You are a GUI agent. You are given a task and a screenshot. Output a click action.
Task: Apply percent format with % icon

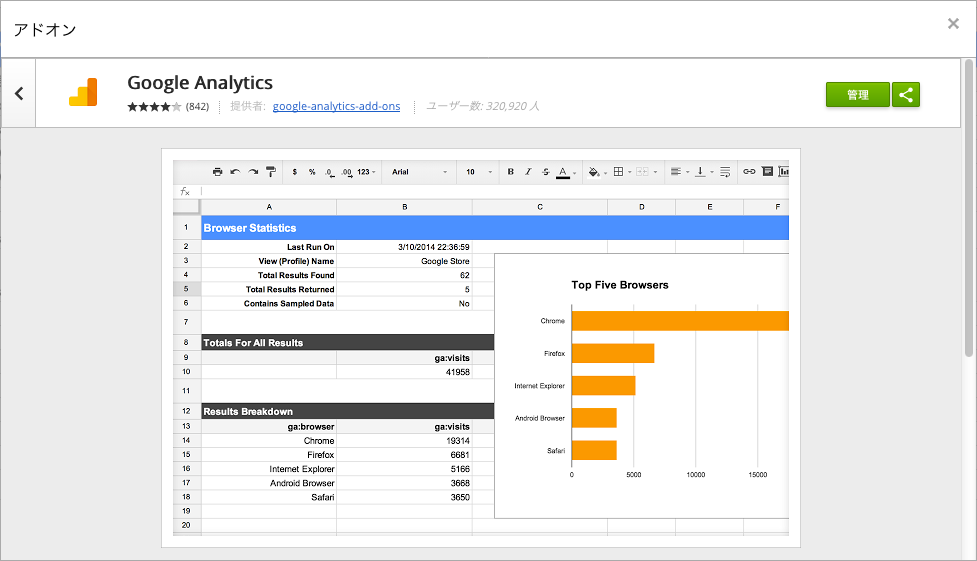(312, 171)
